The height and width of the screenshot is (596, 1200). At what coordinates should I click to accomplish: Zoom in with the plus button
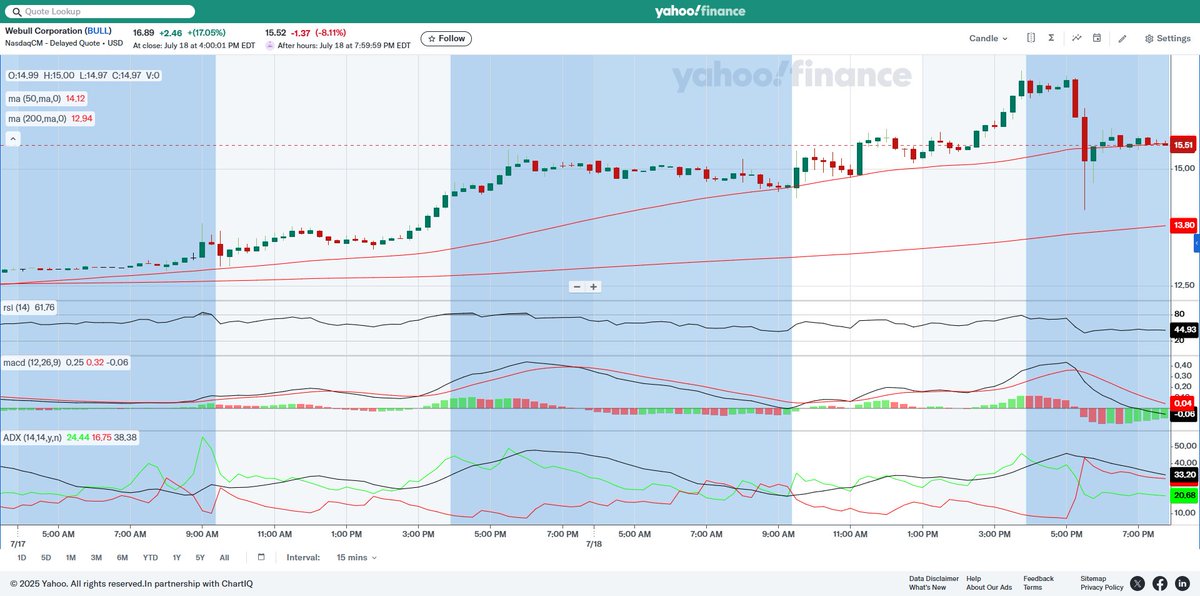593,286
